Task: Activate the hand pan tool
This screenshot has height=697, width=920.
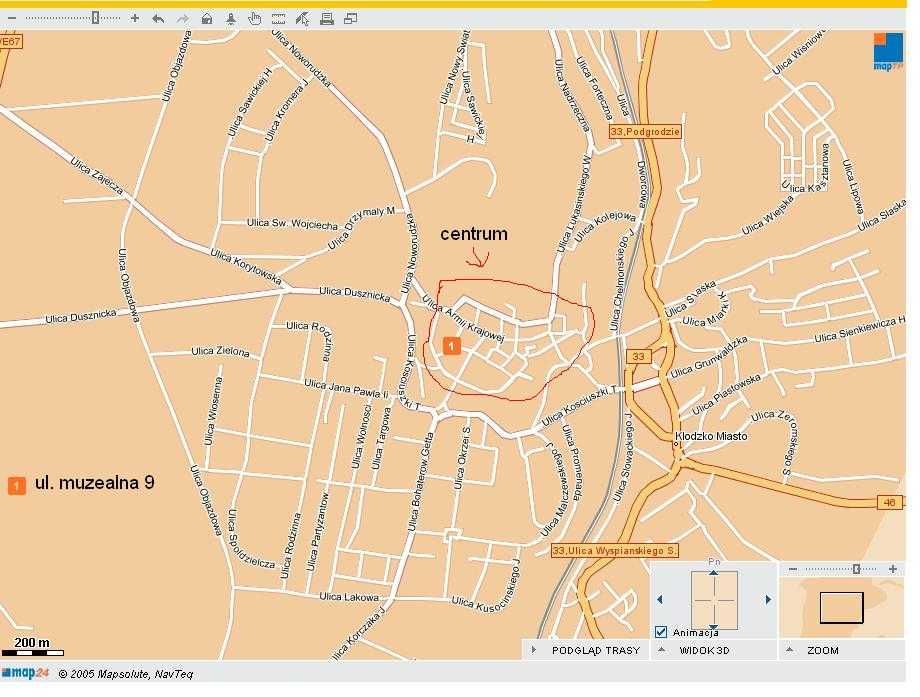Action: (254, 18)
